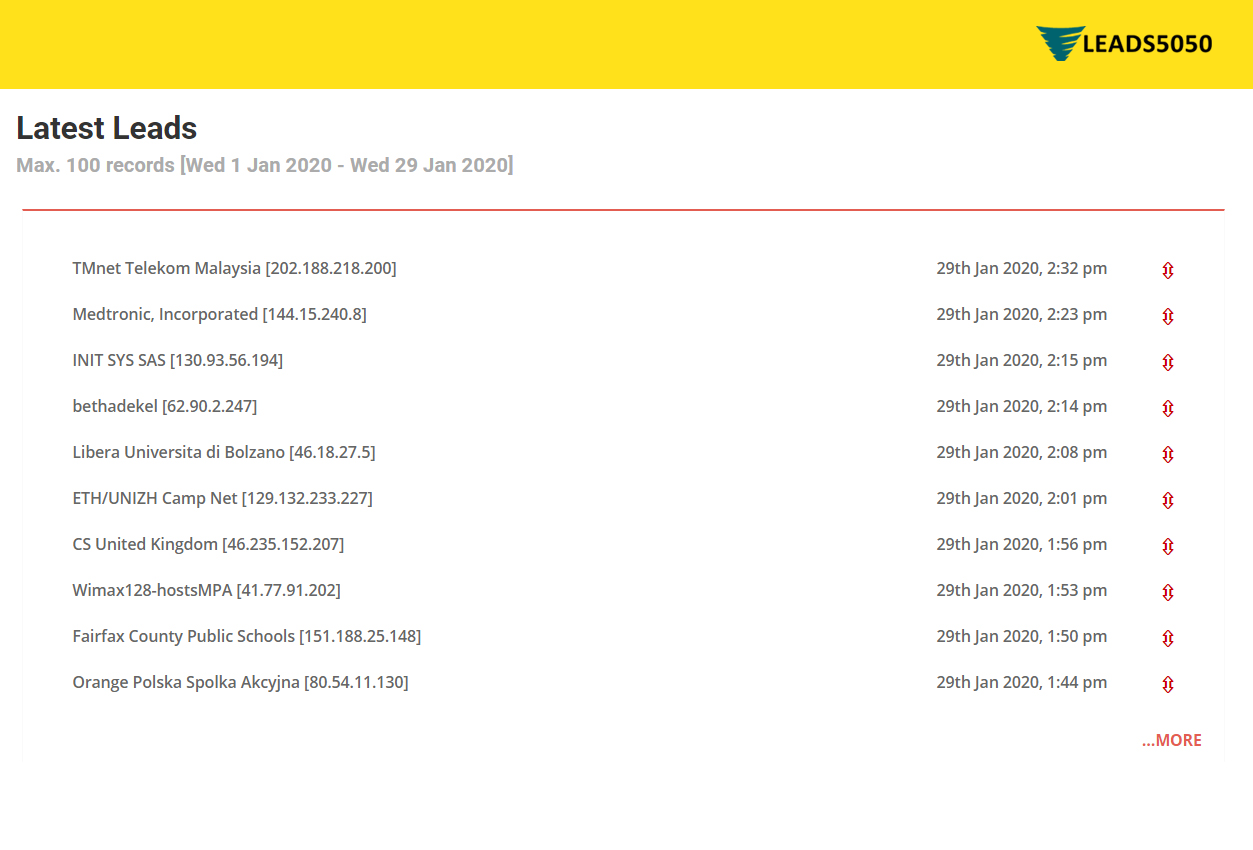The height and width of the screenshot is (850, 1253).
Task: Select lead TMnet Telekom Malaysia [202.188.218.200]
Action: point(234,268)
